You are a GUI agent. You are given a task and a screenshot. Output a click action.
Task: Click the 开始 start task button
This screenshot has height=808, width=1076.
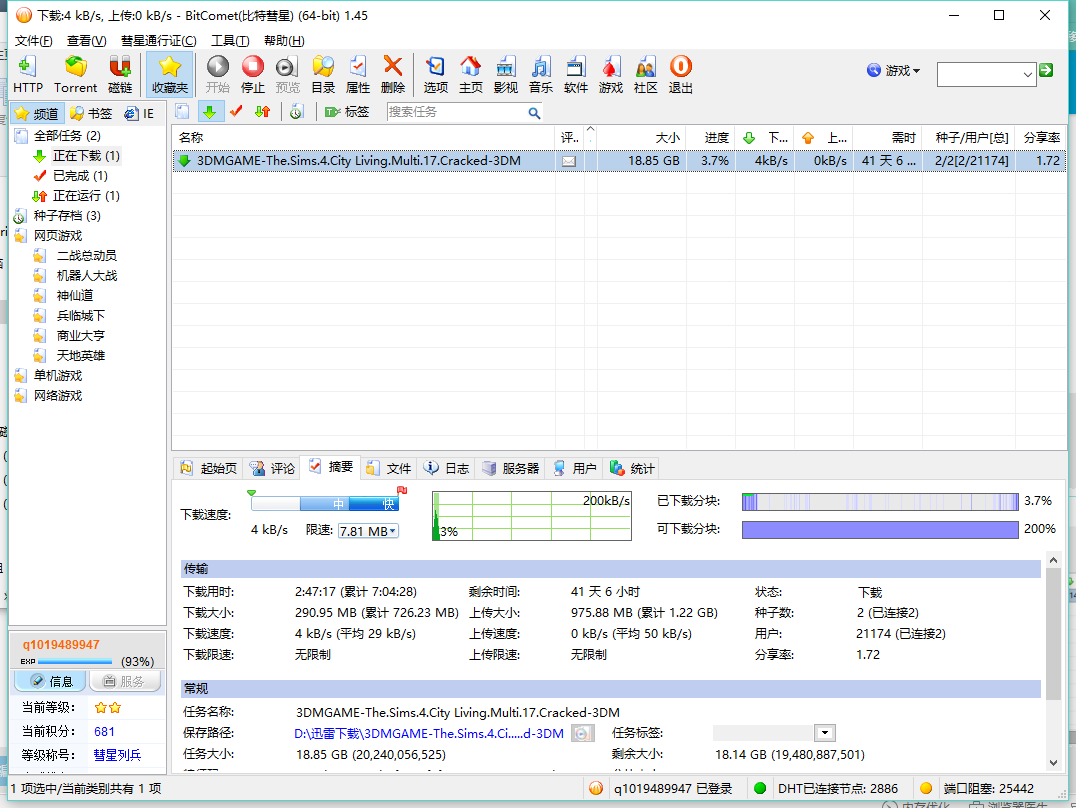pos(218,74)
